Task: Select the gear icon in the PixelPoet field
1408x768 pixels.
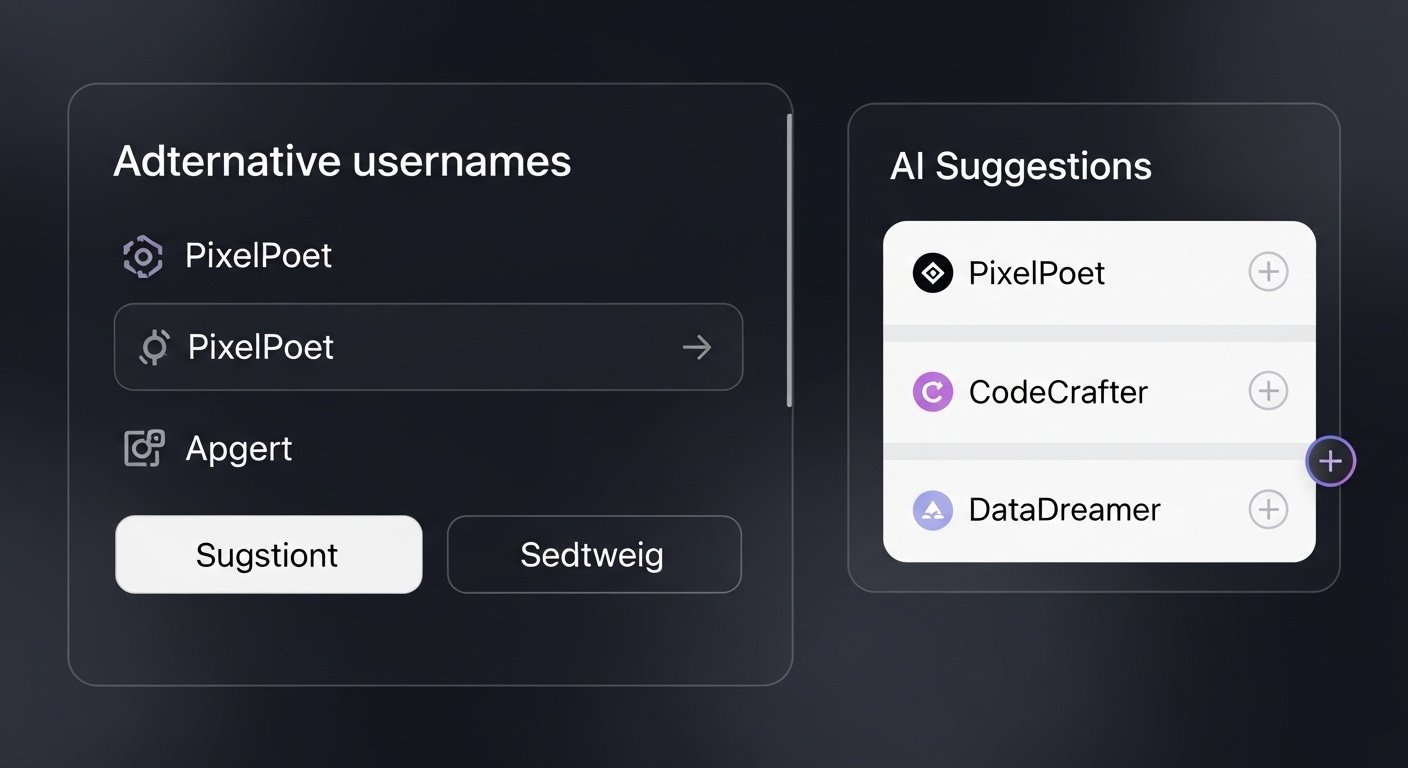Action: point(153,347)
